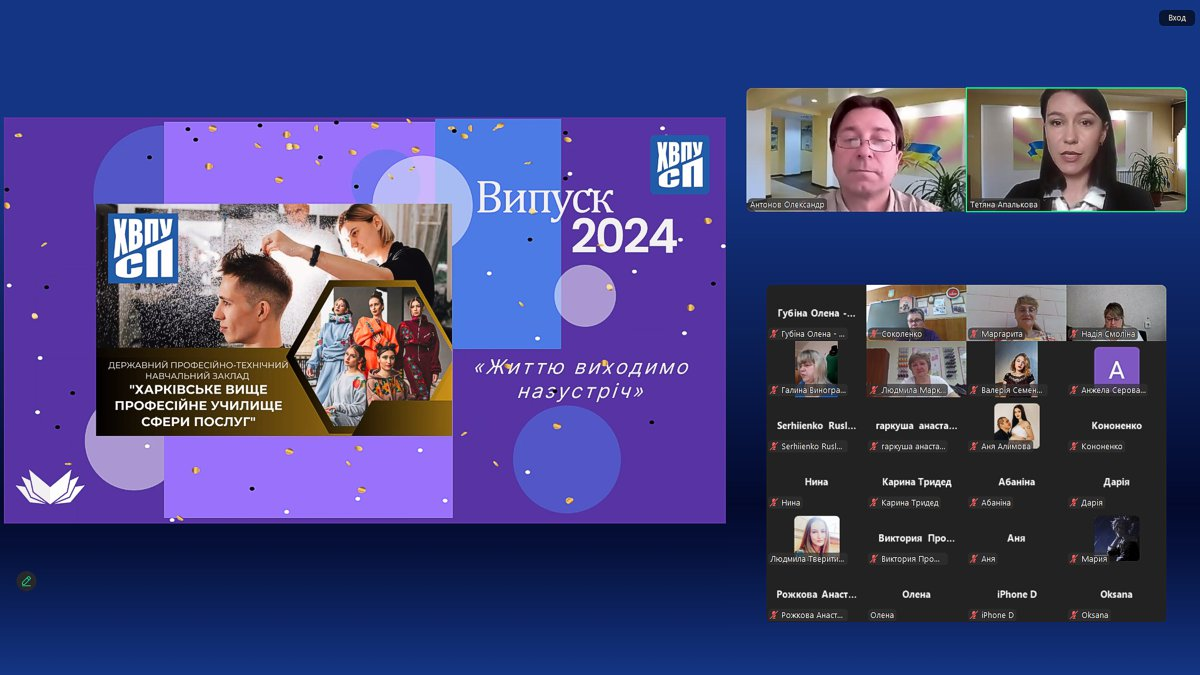The height and width of the screenshot is (675, 1200).
Task: Click the shared Випуск 2024 presentation slide
Action: (365, 320)
